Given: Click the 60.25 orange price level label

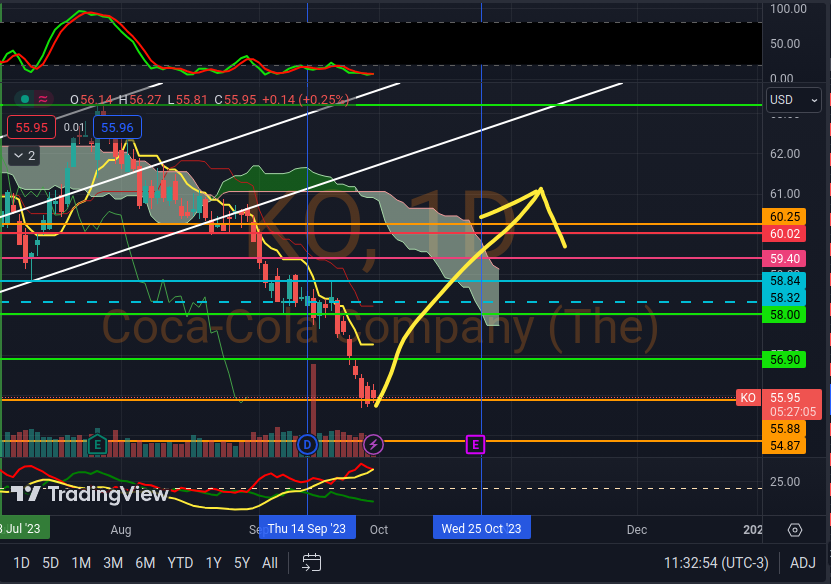Looking at the screenshot, I should (782, 216).
